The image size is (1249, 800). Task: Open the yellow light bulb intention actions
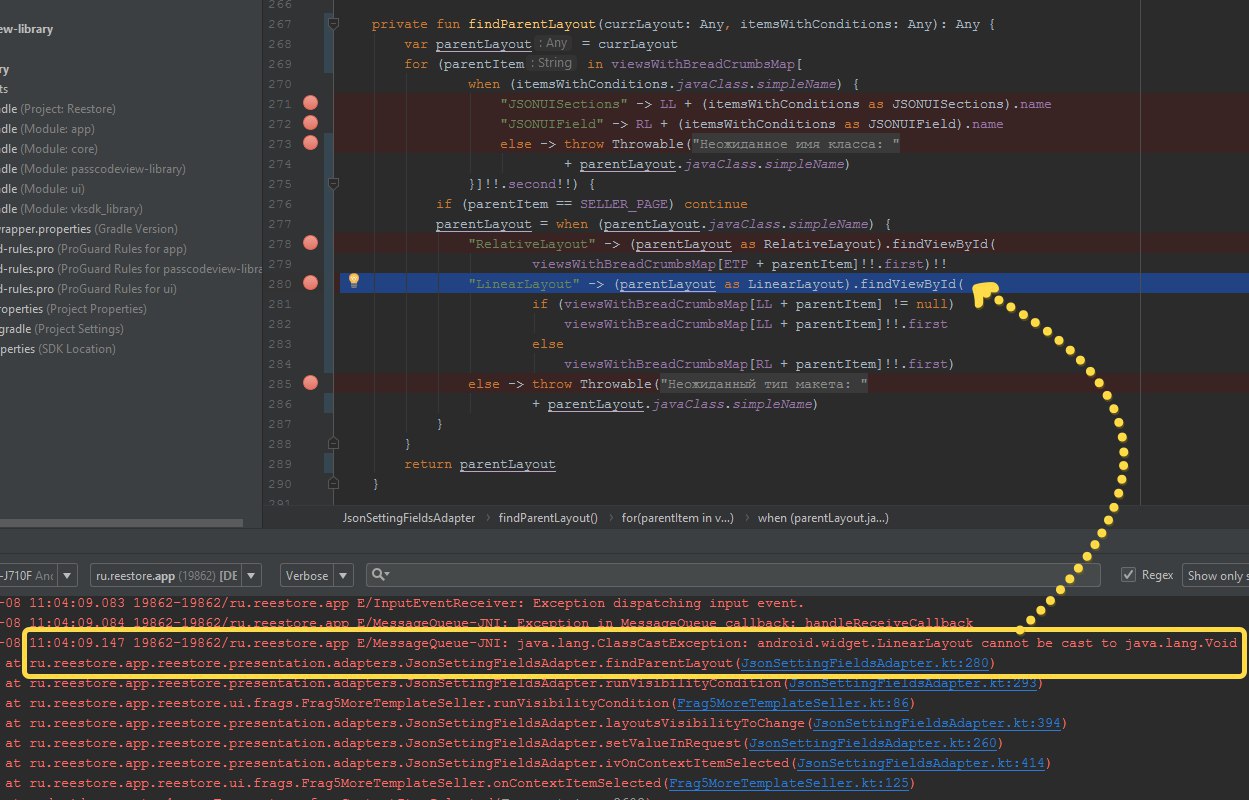point(353,282)
